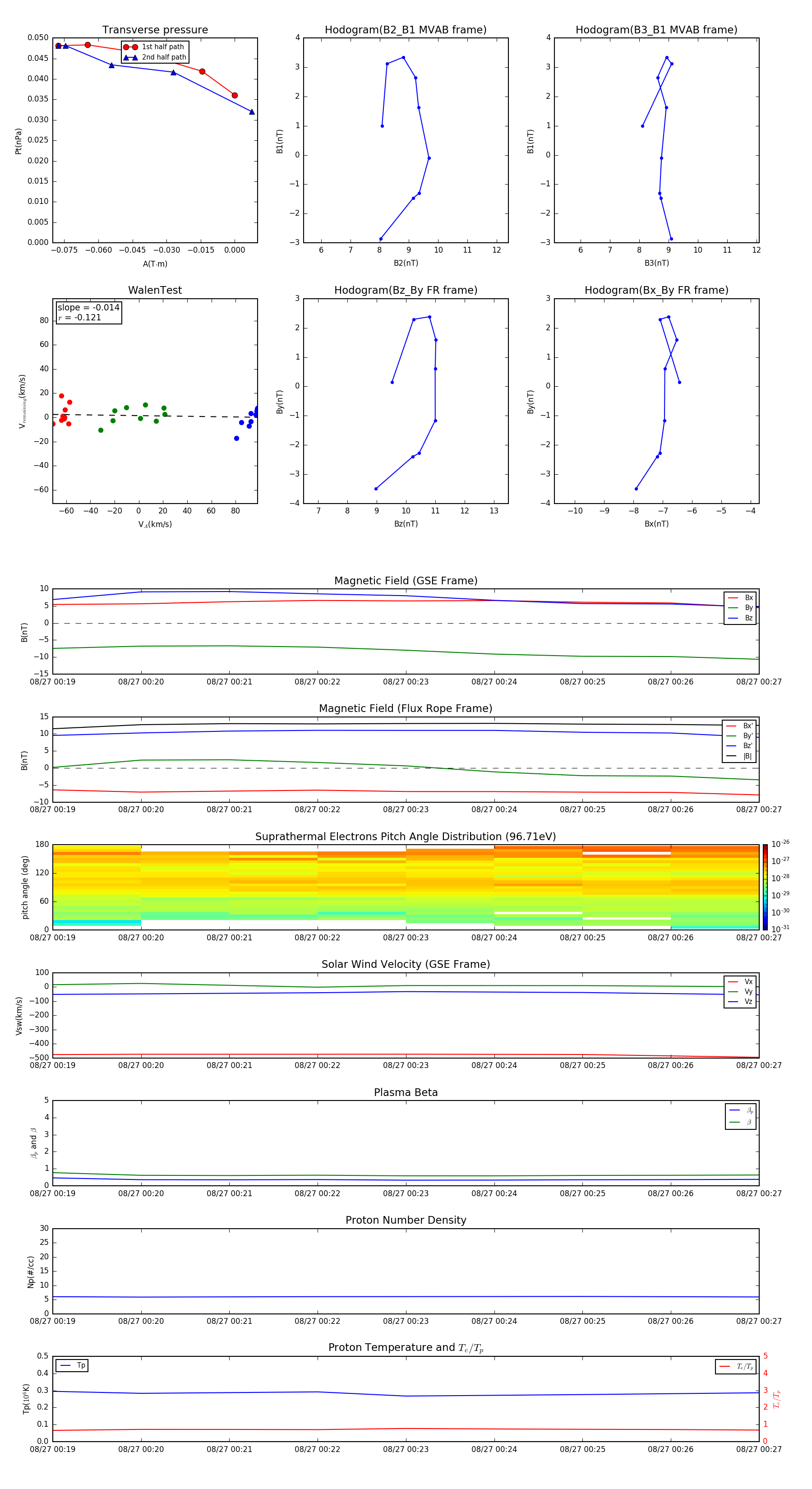Screen dimensions: 812x1489
Task: Click the 'slope = -0.014' annotation
Action: pyautogui.click(x=88, y=308)
